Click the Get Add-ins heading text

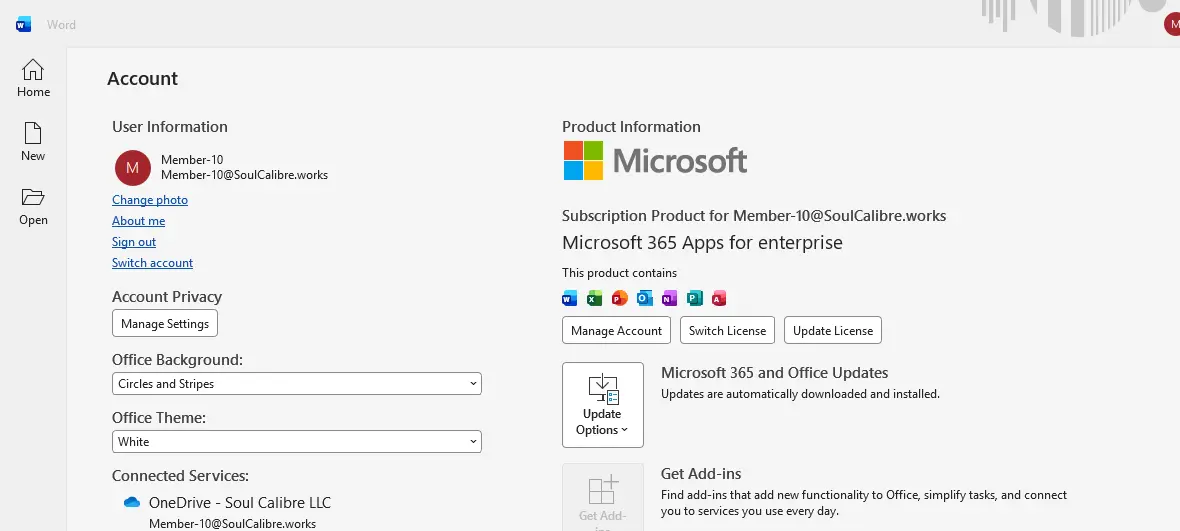pos(701,474)
